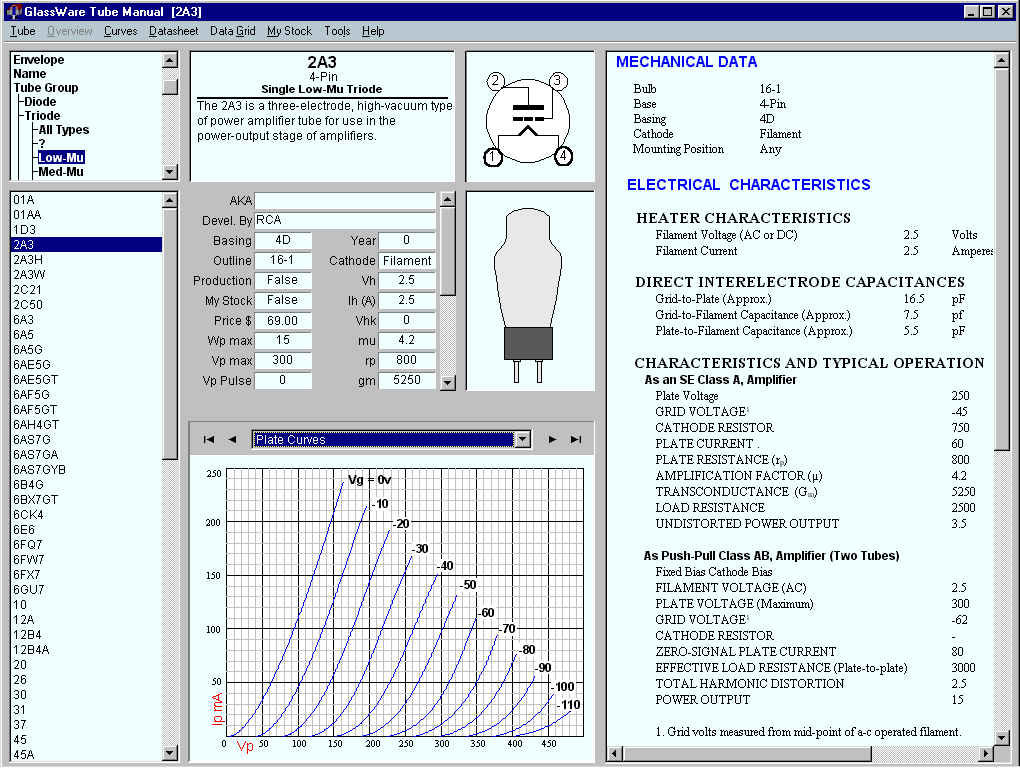Screen dimensions: 1020x768
Task: Open the Tools menu
Action: pos(337,31)
